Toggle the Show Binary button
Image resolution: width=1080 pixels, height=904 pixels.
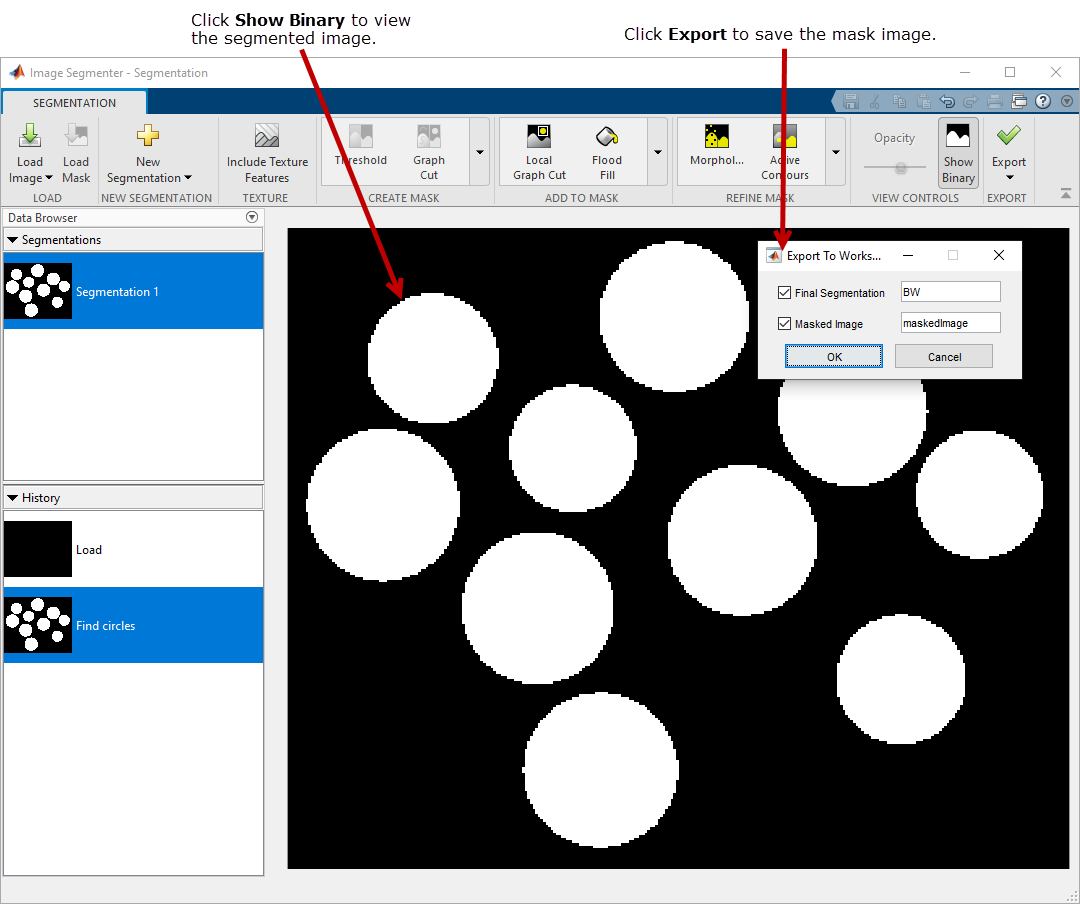[x=958, y=152]
